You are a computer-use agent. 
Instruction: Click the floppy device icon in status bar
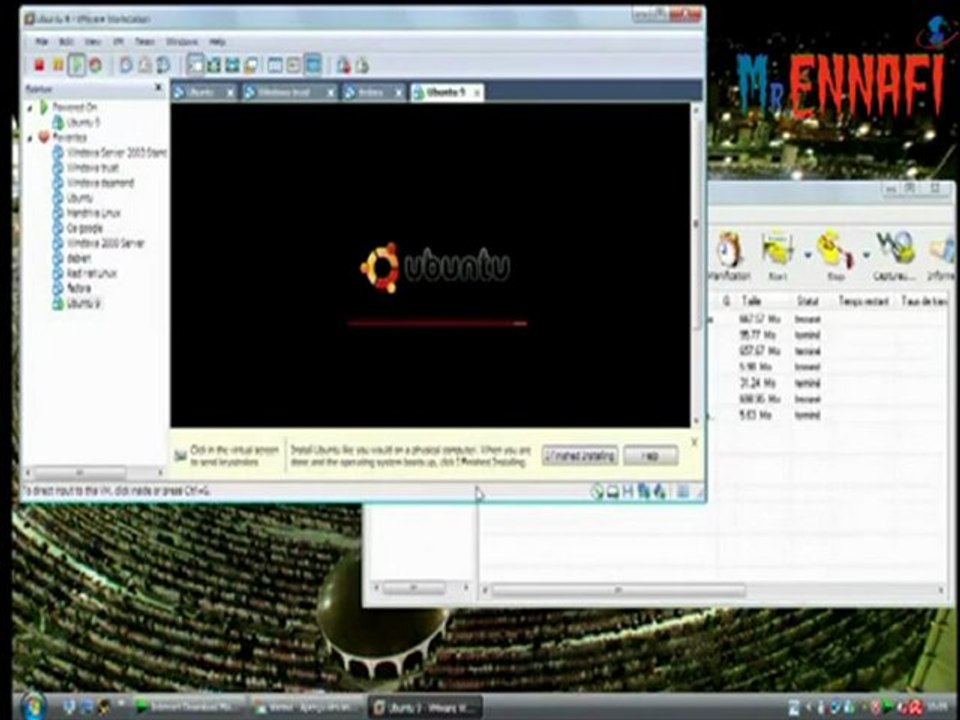628,491
